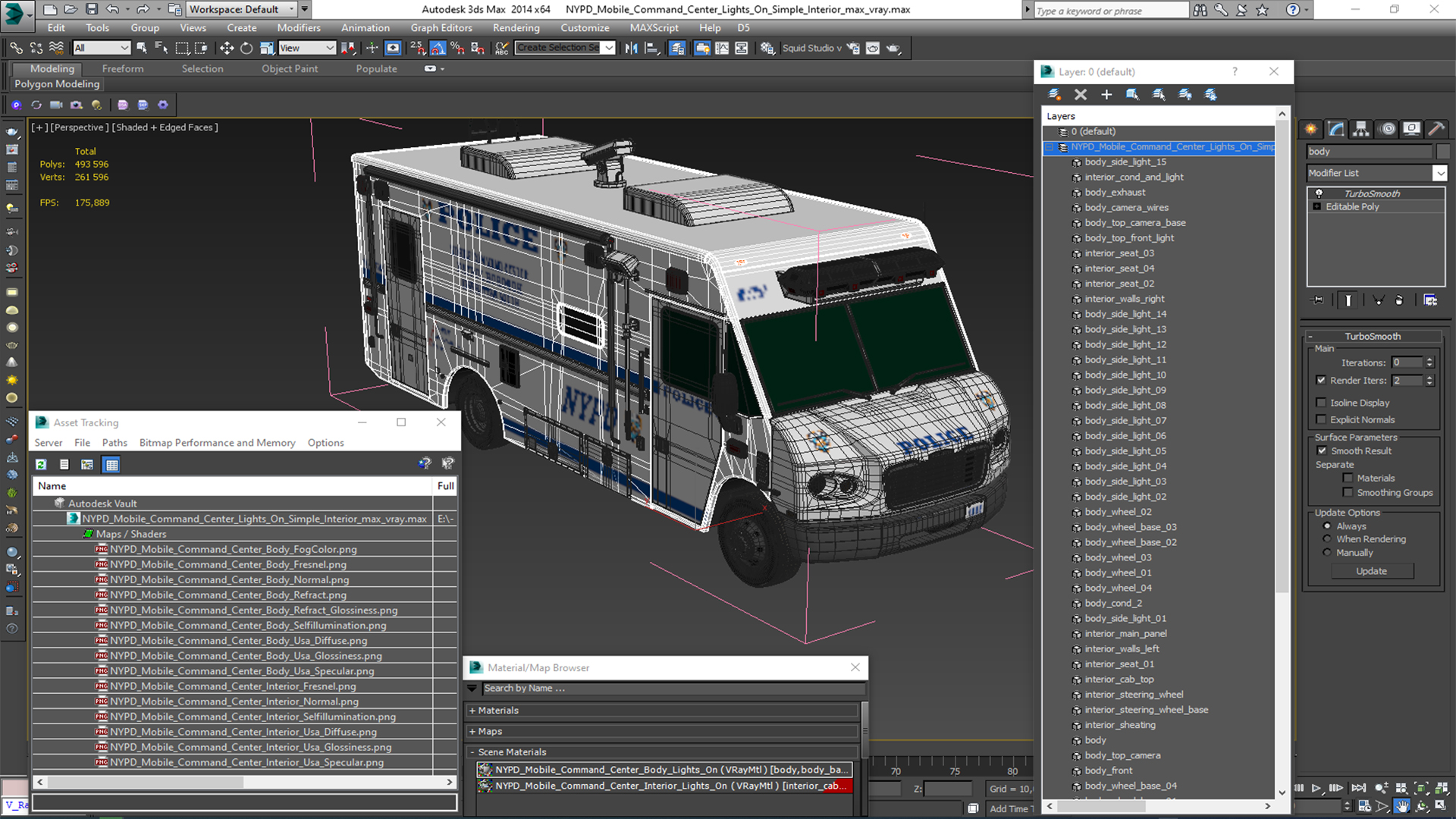Click the Pin Stack icon

1318,300
